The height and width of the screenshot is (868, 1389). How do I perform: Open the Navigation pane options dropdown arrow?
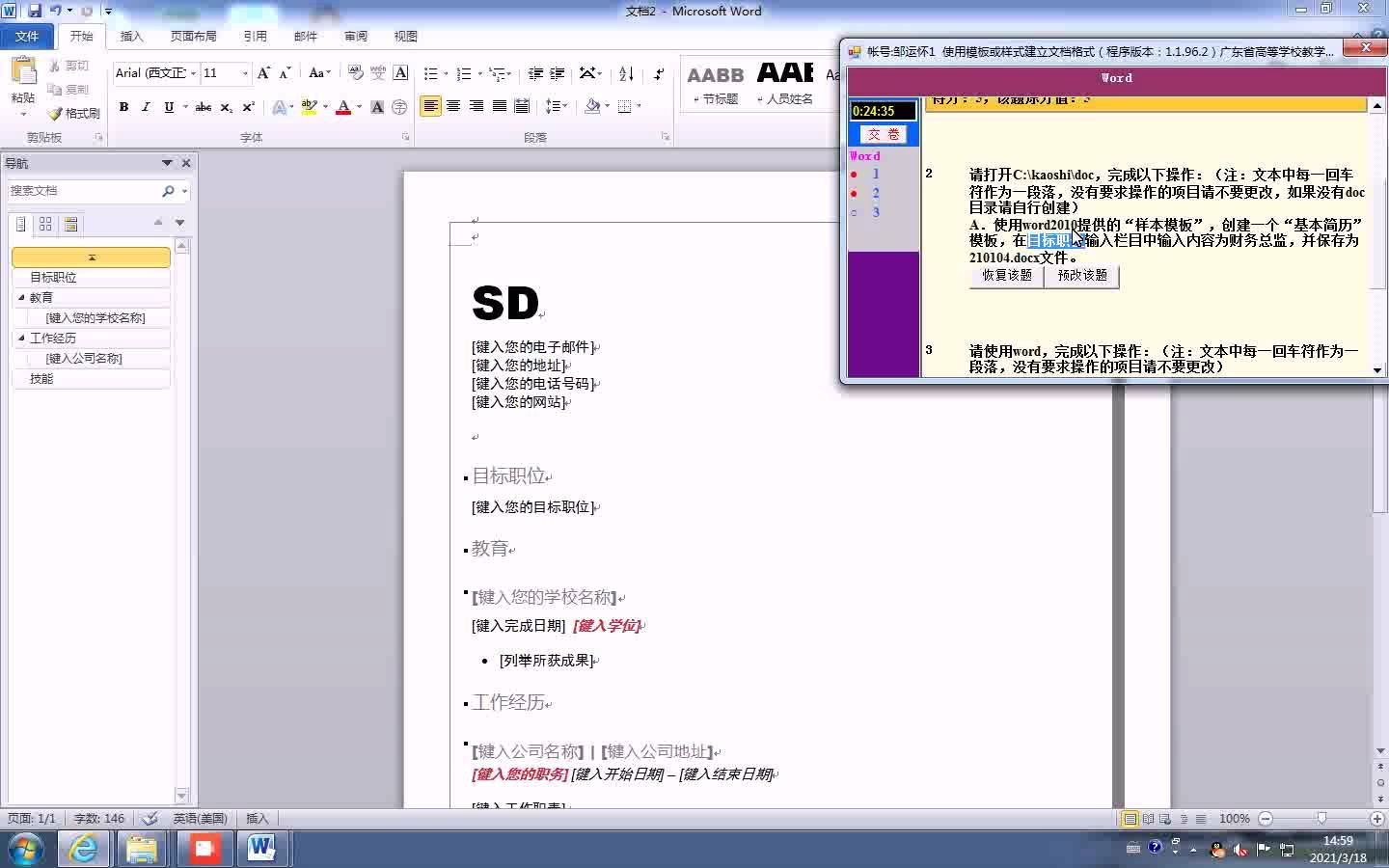pos(167,163)
